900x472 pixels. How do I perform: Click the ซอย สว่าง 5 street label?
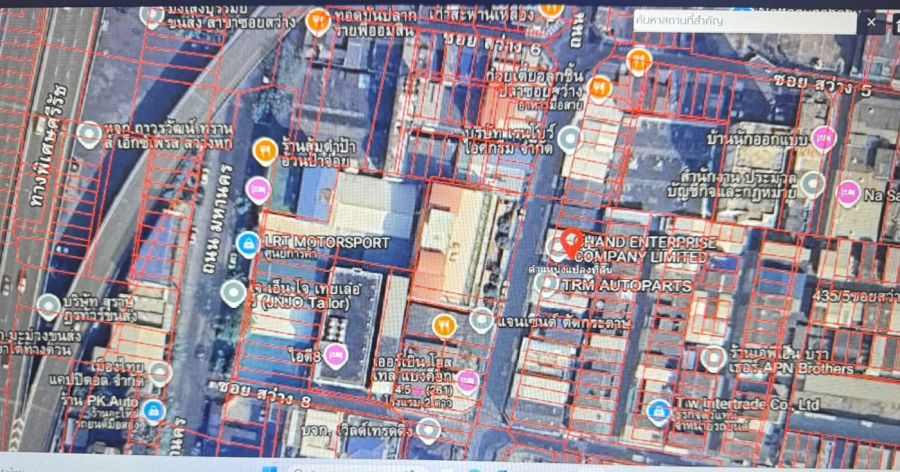(x=811, y=80)
